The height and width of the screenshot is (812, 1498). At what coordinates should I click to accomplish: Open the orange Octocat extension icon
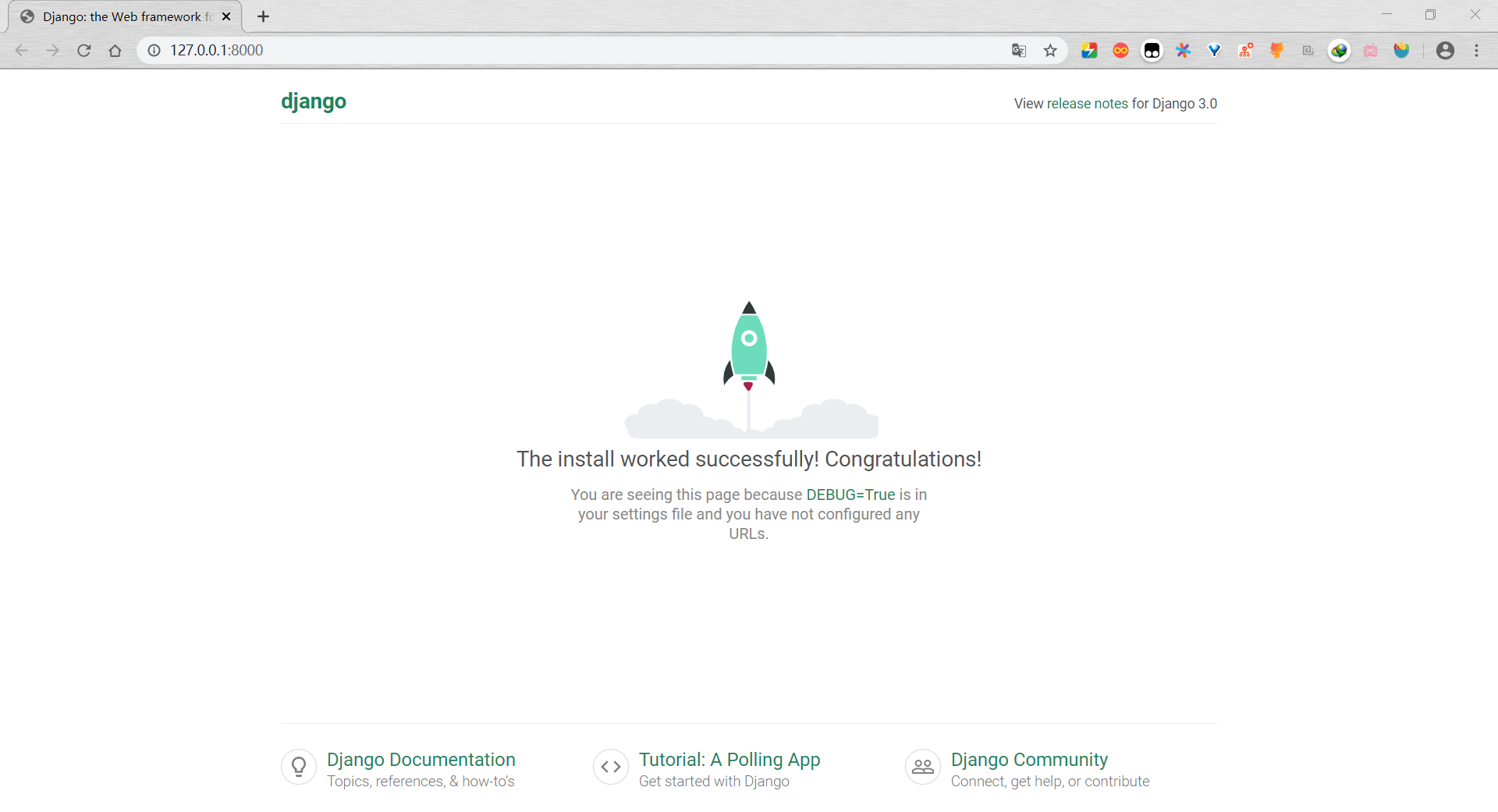[1277, 51]
